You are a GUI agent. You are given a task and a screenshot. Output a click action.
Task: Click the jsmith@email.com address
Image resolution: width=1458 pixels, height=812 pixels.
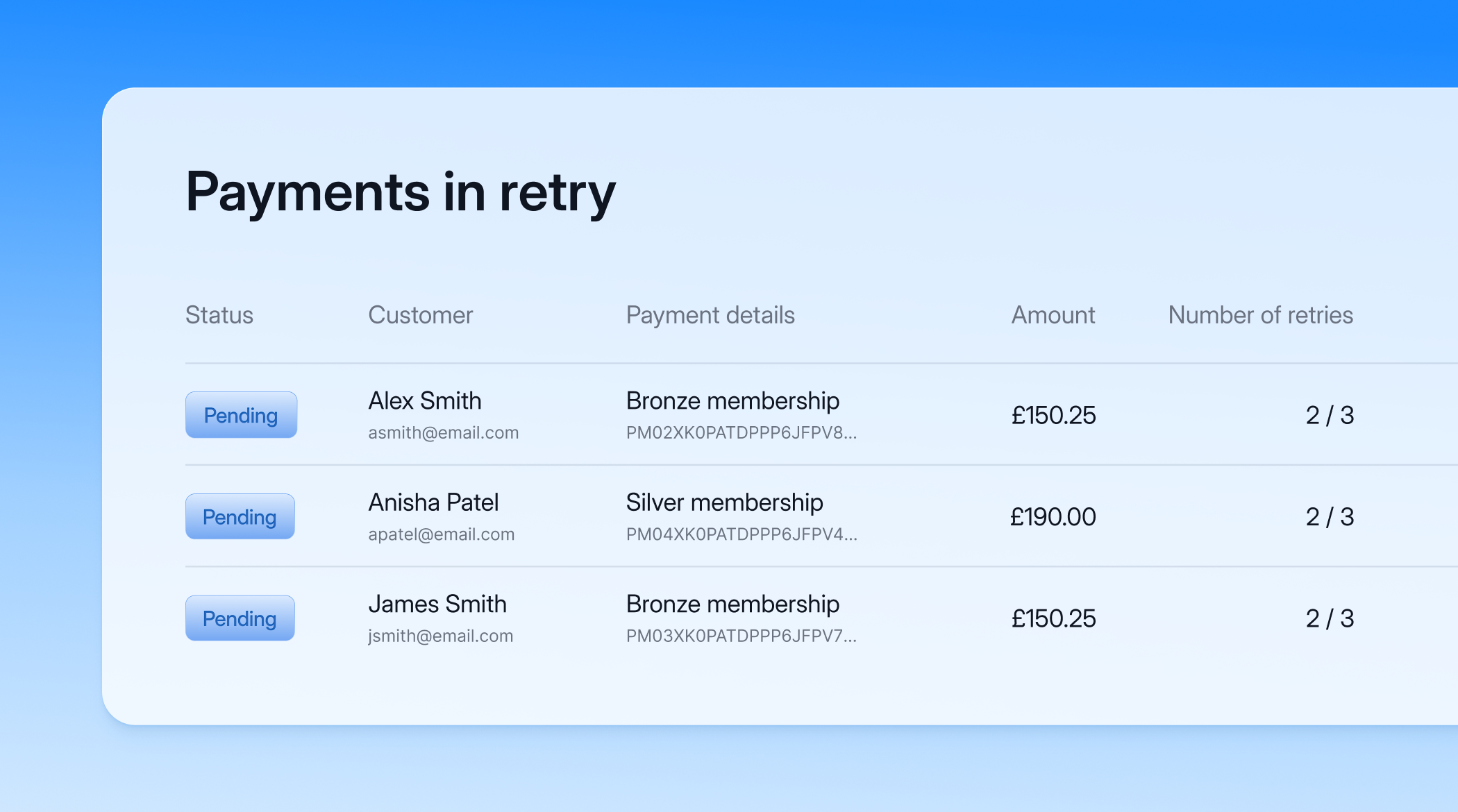point(441,636)
